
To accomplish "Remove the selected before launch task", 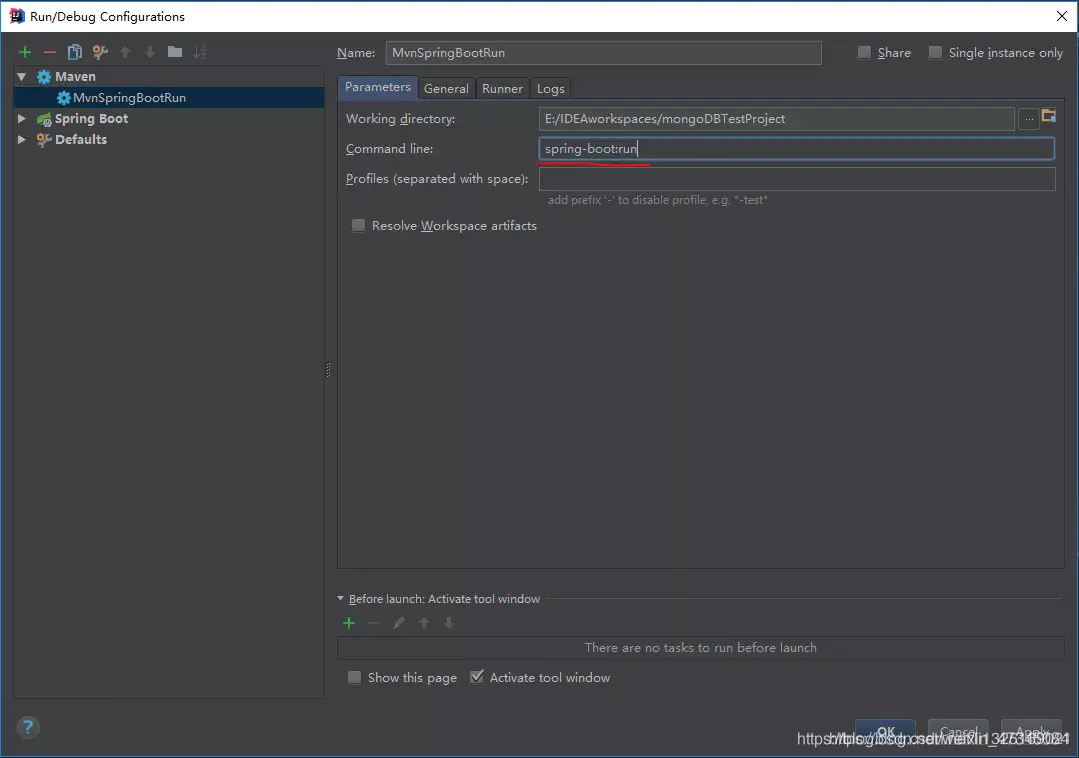I will tap(374, 623).
